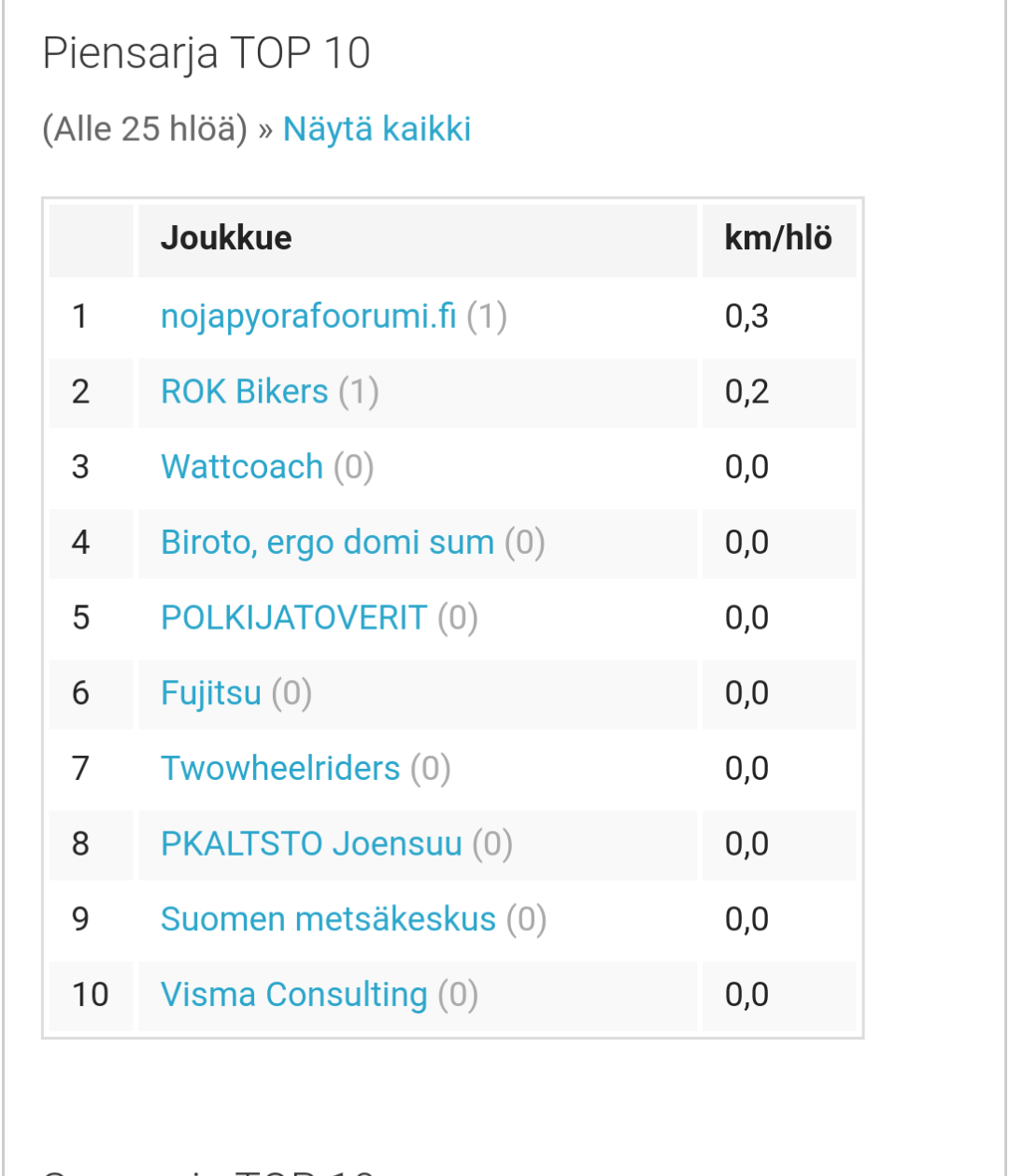
Task: Click rank number 5 cell
Action: [x=81, y=618]
